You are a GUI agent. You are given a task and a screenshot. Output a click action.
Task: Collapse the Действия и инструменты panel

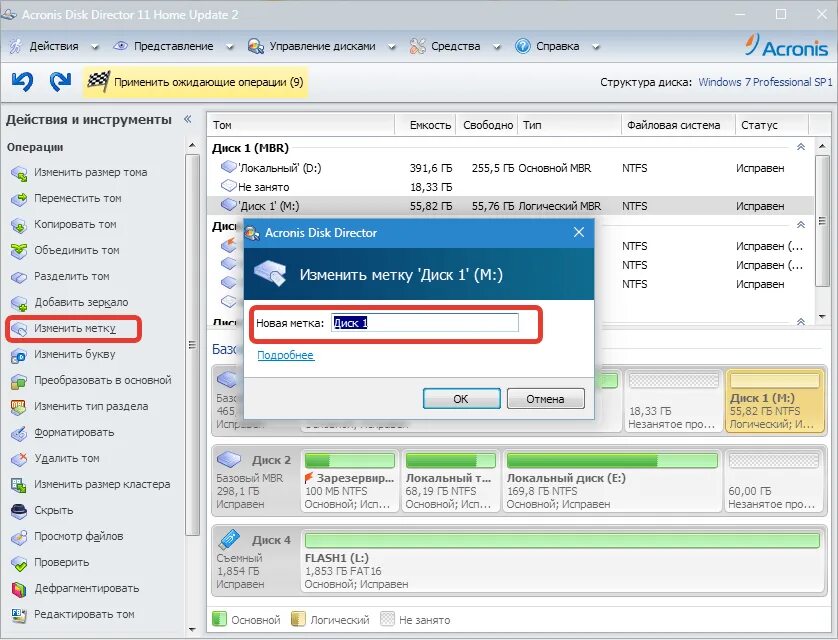[x=188, y=119]
